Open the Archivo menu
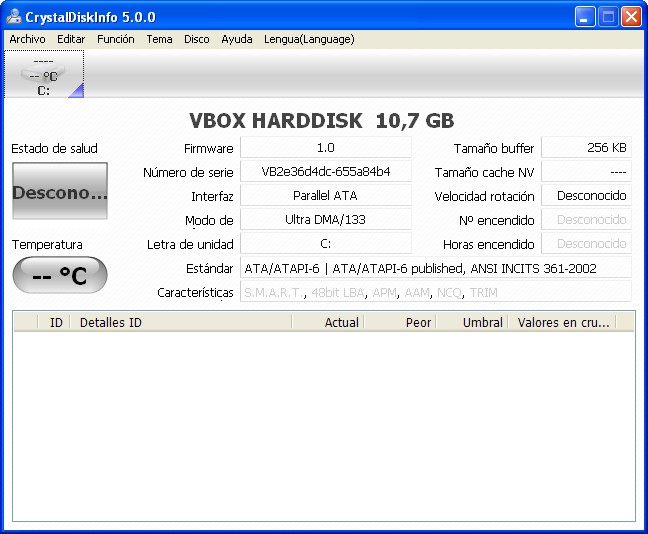648x534 pixels. point(27,39)
